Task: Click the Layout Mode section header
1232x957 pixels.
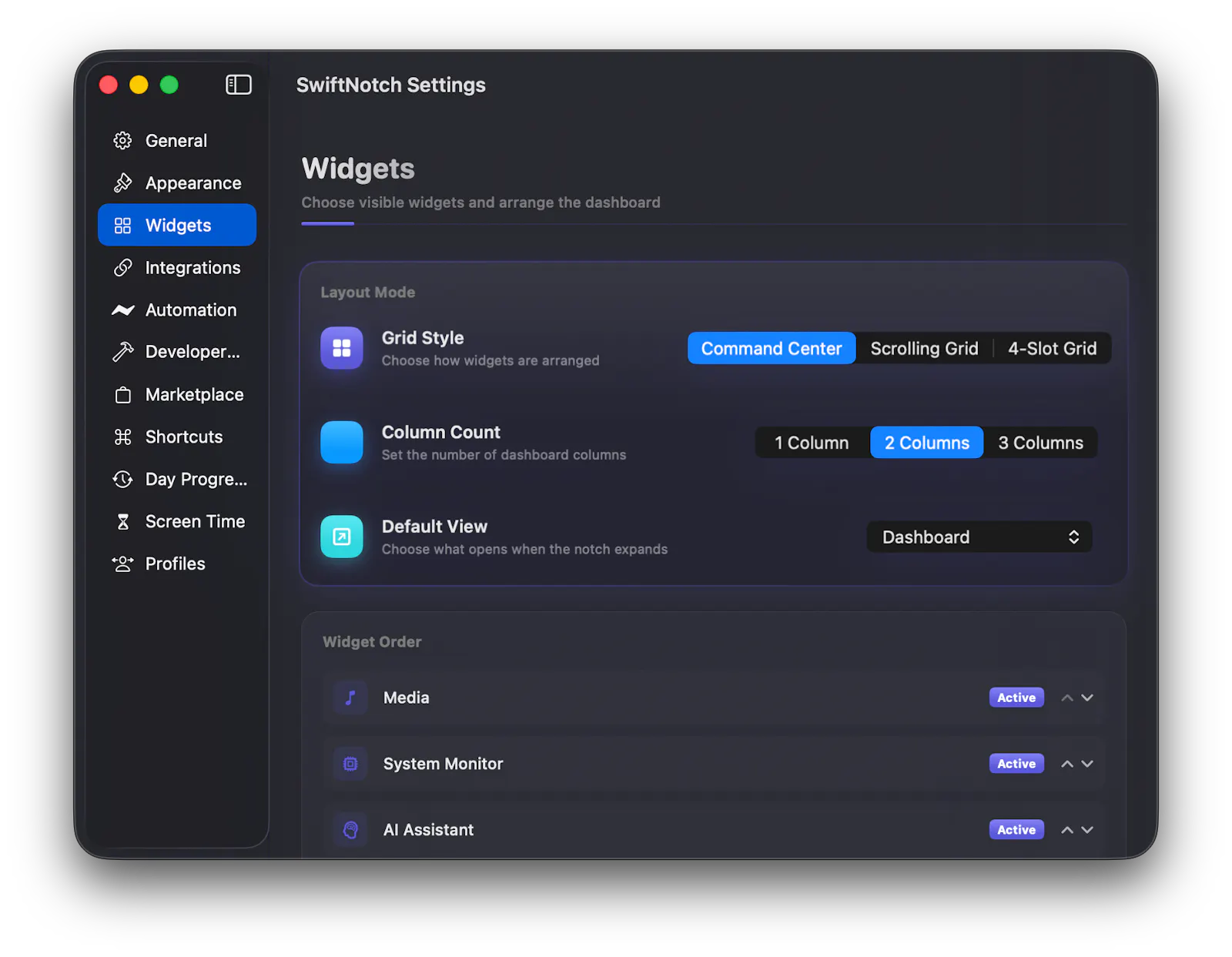Action: [x=368, y=293]
